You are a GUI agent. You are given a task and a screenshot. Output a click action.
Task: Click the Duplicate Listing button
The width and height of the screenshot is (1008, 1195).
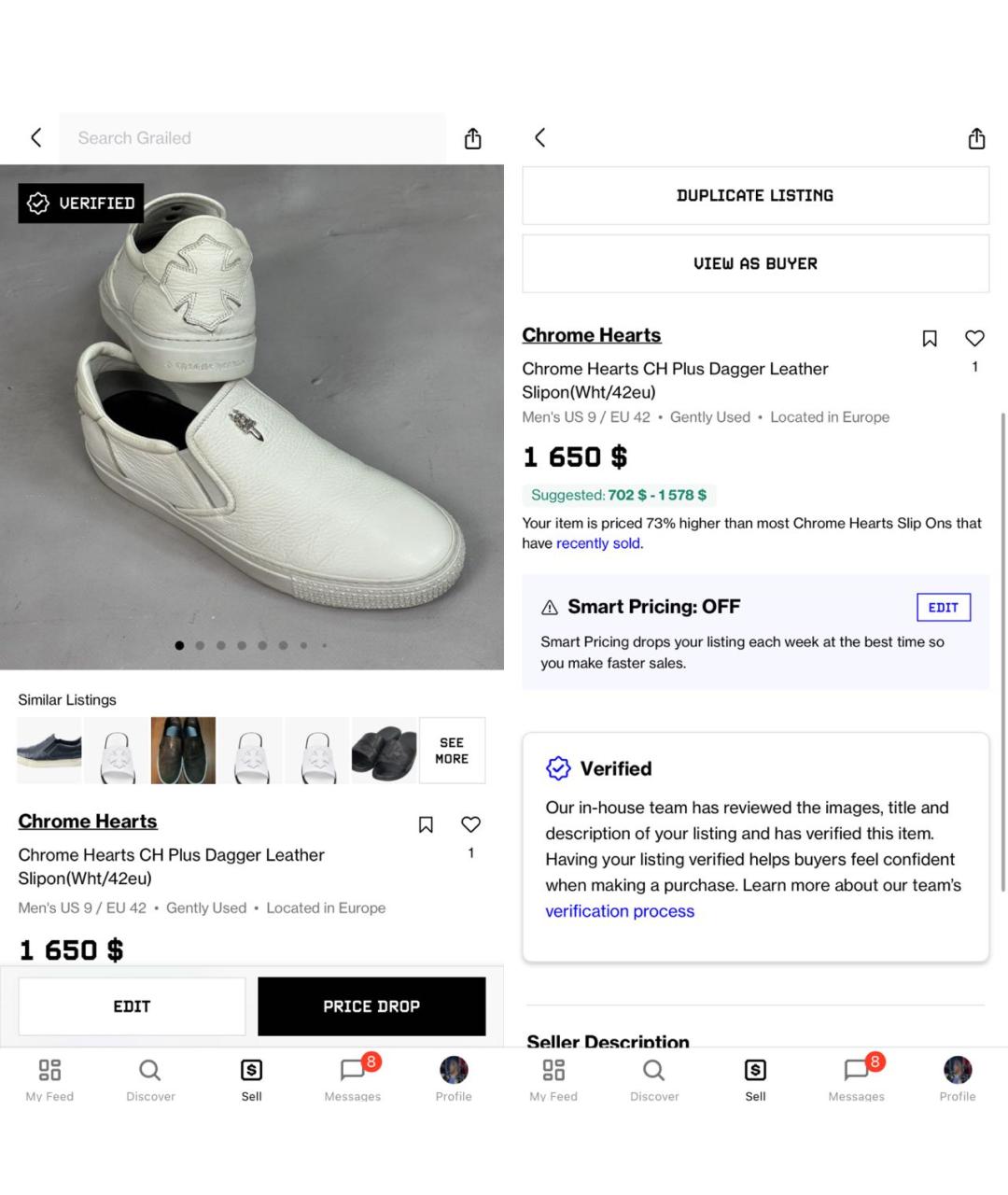755,196
